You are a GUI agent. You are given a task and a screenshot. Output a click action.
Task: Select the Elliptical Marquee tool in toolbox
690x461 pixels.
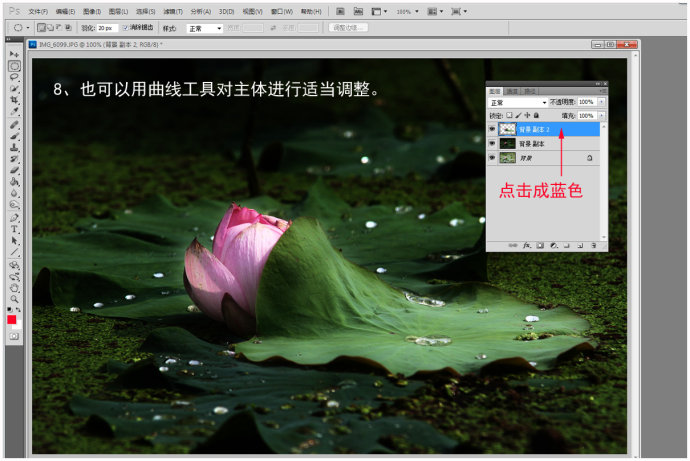pyautogui.click(x=14, y=66)
